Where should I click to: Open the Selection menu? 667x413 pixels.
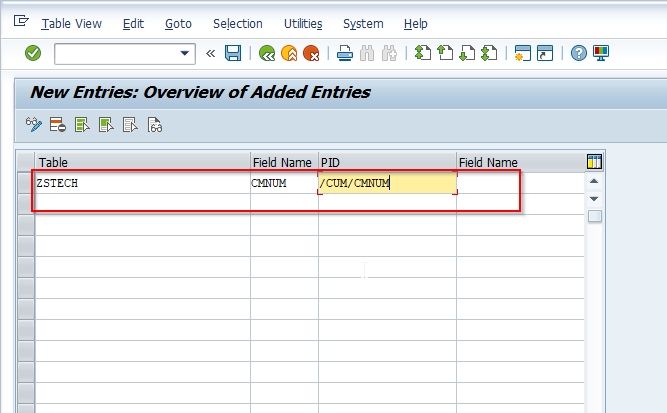pyautogui.click(x=238, y=24)
